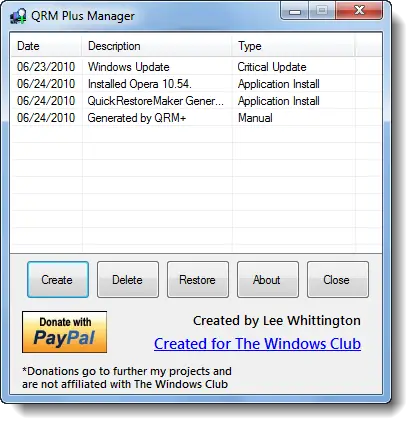Open the About dialog
Image resolution: width=417 pixels, height=429 pixels.
(x=268, y=279)
